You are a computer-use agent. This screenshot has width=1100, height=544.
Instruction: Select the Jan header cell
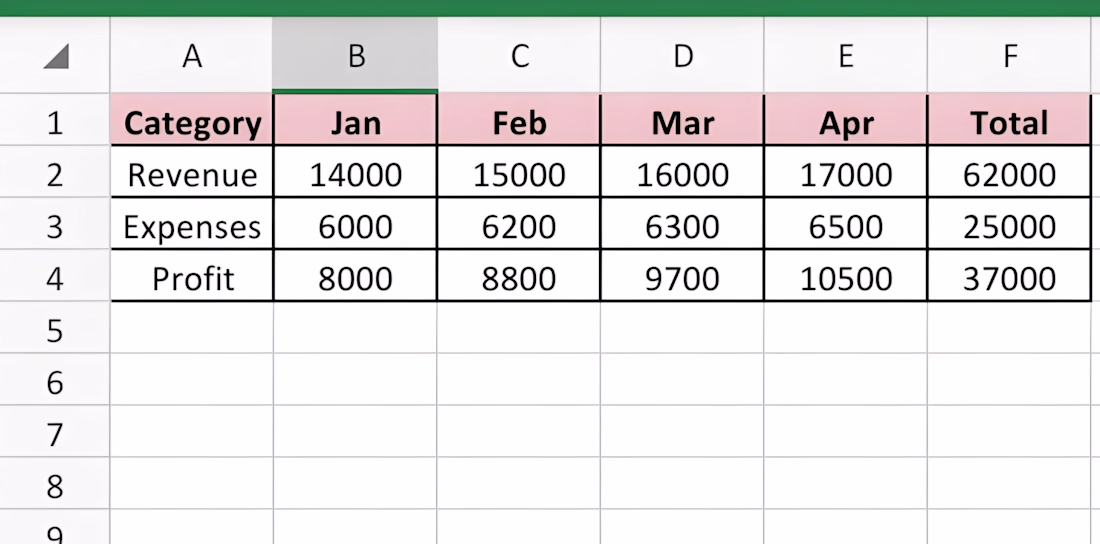(x=355, y=123)
